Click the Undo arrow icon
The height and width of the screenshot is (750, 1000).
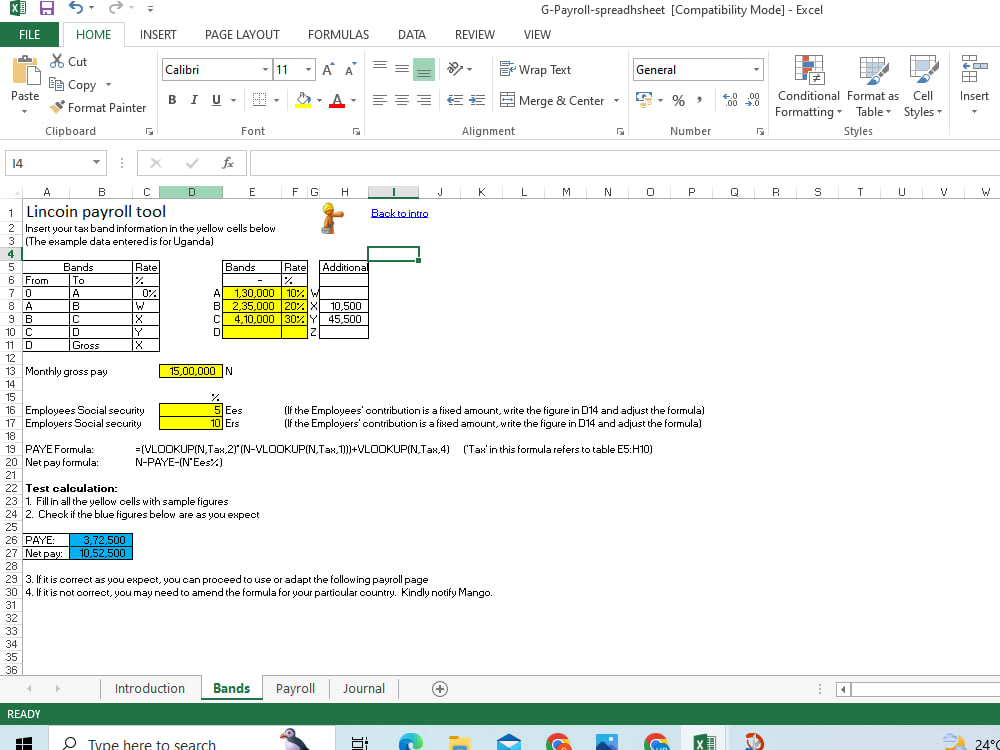point(76,8)
